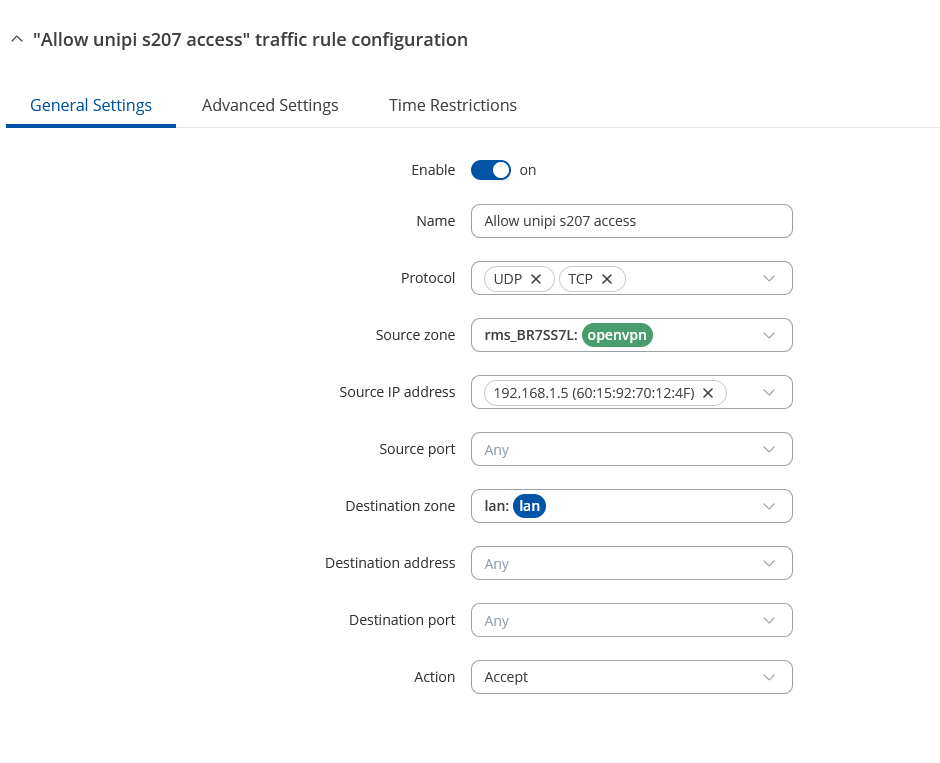The image size is (940, 763).
Task: Click the rule configuration title heading
Action: tap(250, 40)
